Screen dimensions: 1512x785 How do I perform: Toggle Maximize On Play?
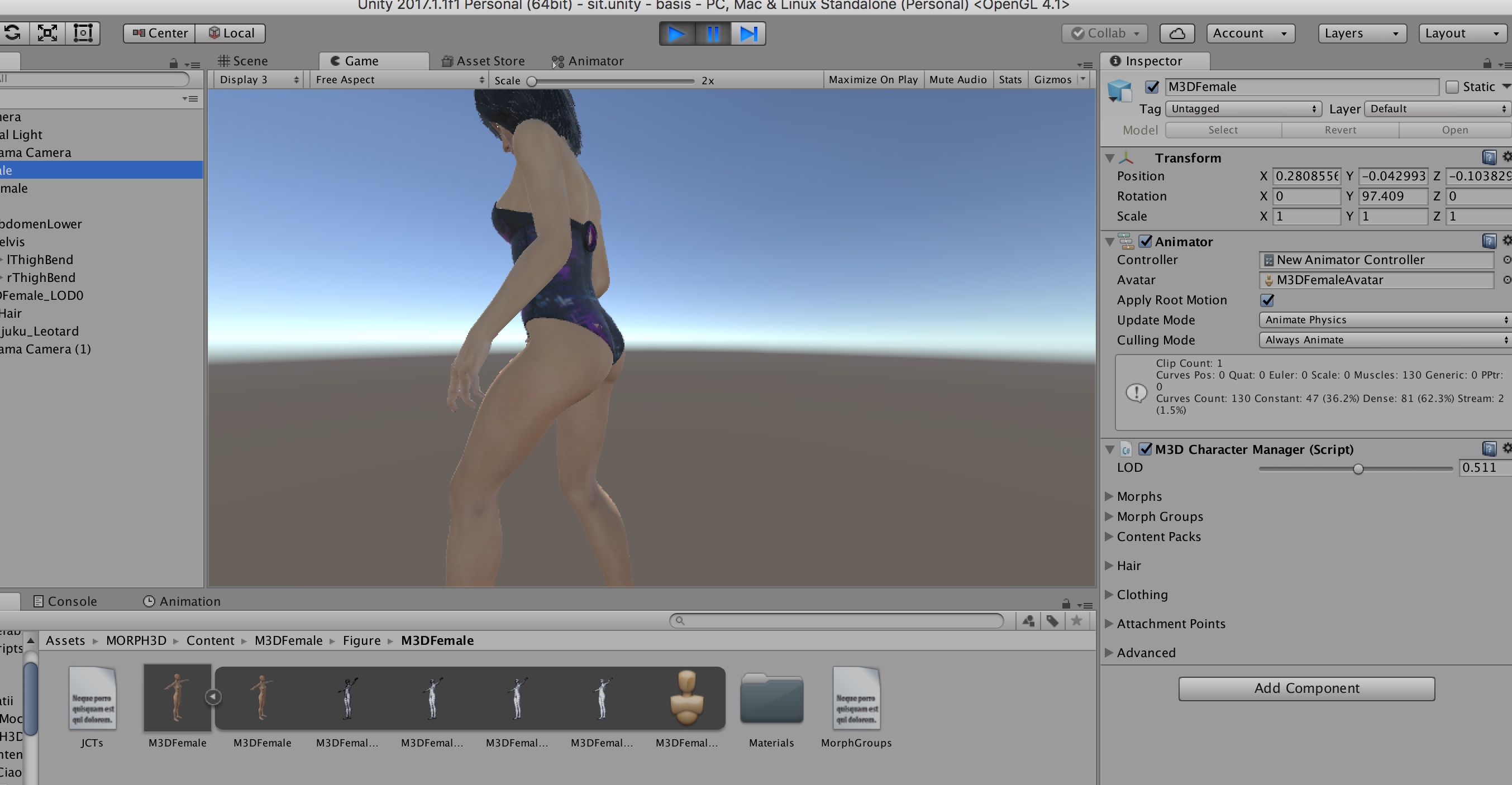pos(874,80)
